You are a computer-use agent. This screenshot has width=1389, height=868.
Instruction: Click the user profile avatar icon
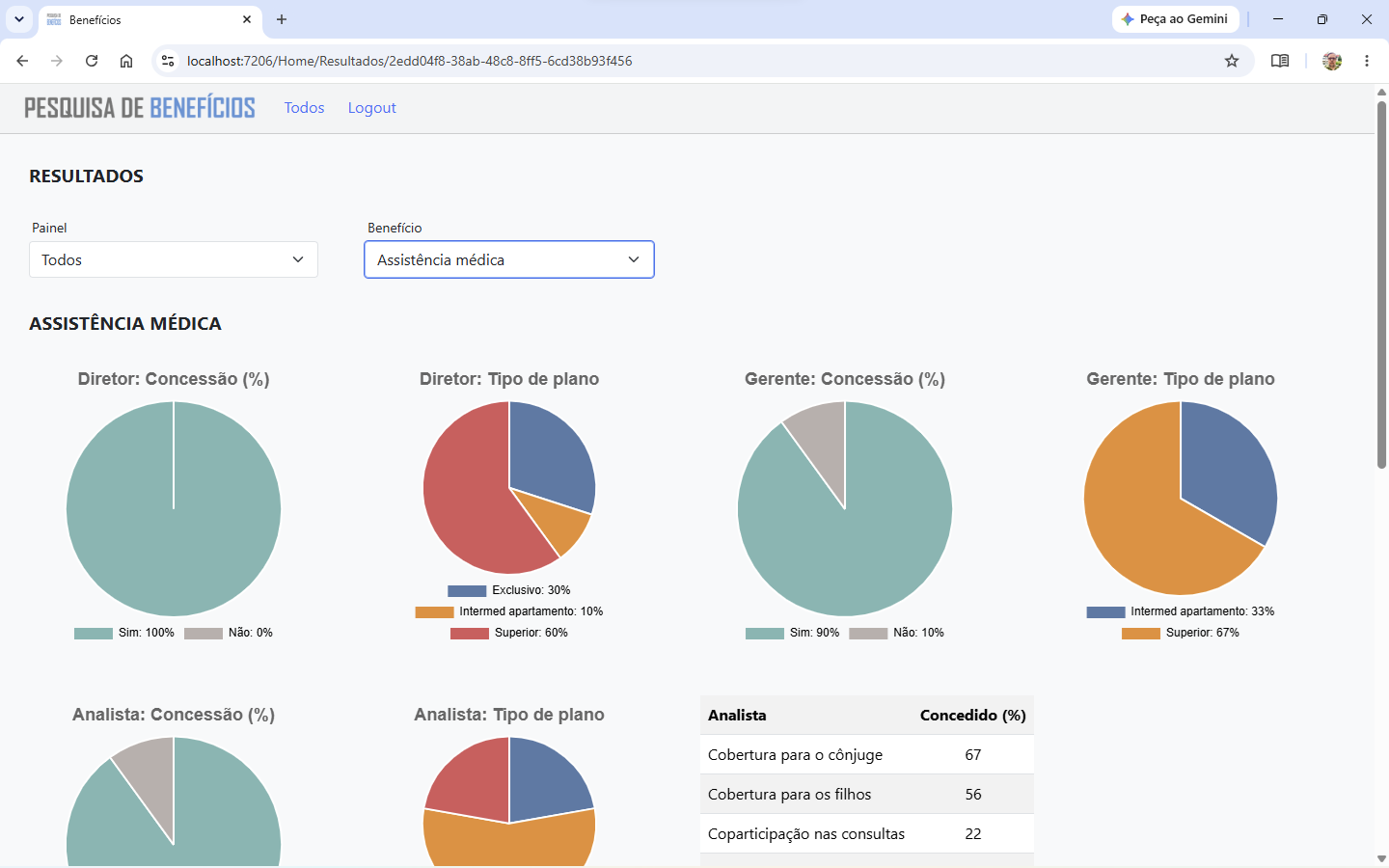[x=1332, y=61]
